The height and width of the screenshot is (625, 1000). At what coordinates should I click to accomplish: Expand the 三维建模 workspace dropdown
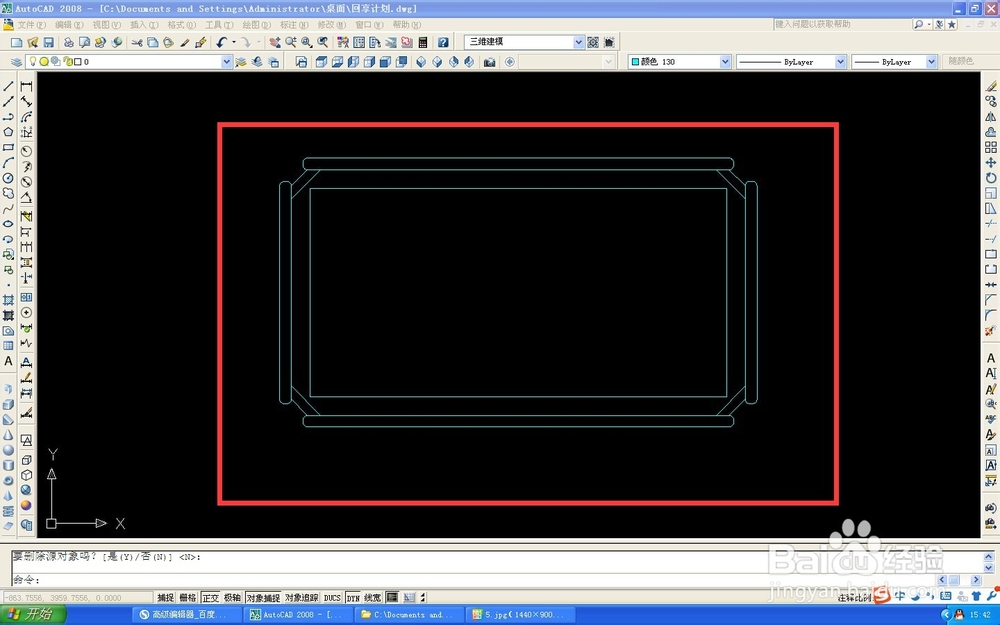pos(578,42)
